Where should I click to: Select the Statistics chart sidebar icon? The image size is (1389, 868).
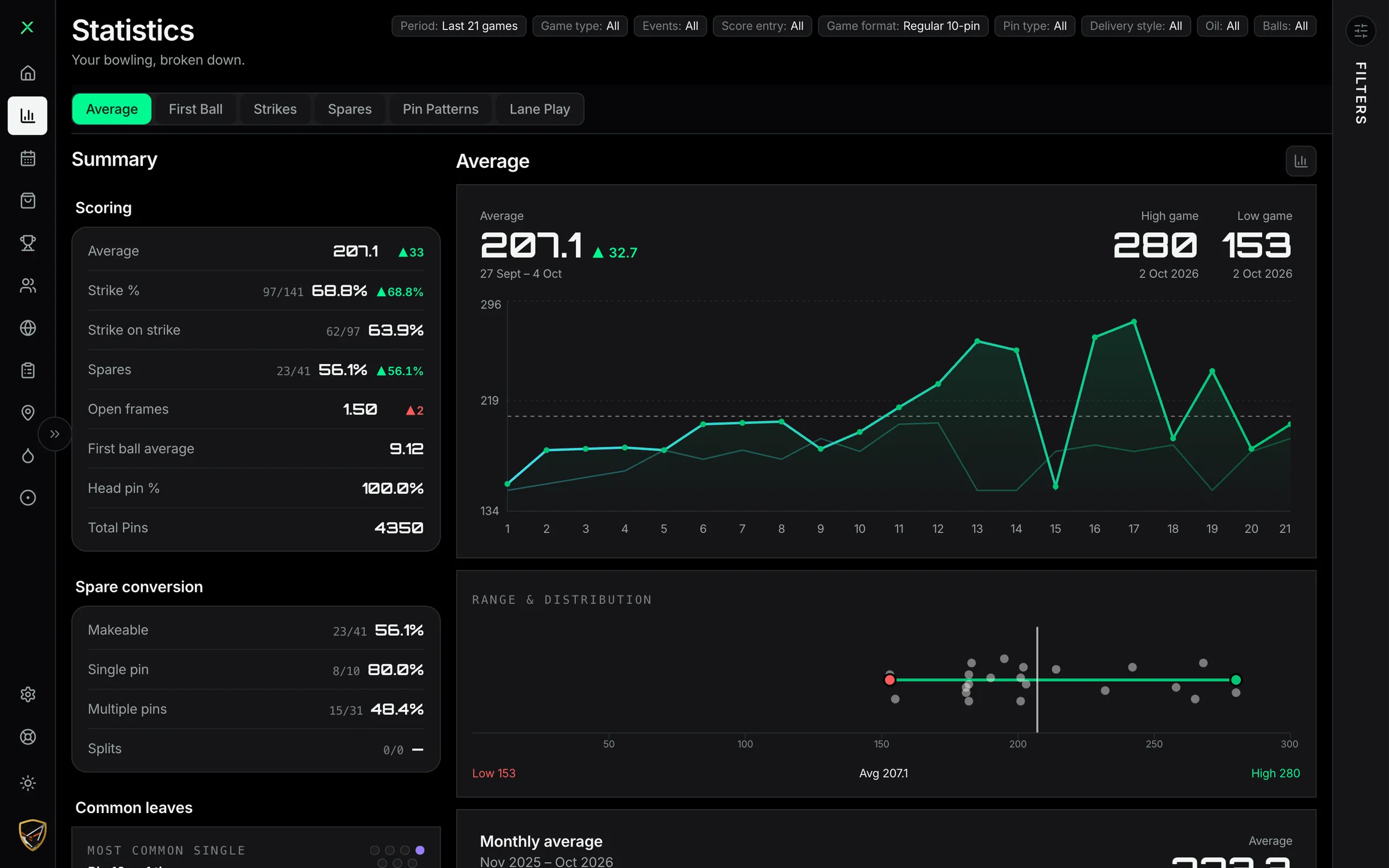pyautogui.click(x=28, y=116)
